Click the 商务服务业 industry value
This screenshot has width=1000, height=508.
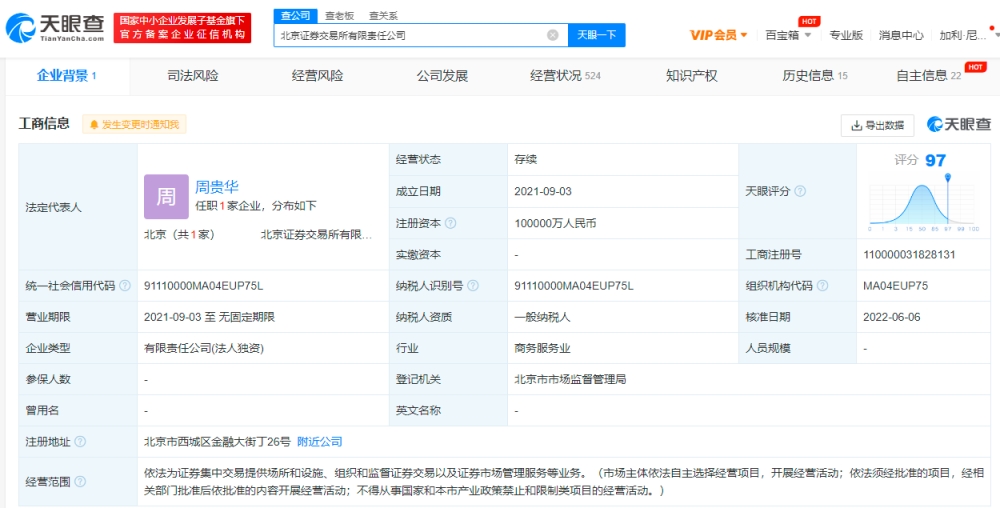pyautogui.click(x=543, y=349)
